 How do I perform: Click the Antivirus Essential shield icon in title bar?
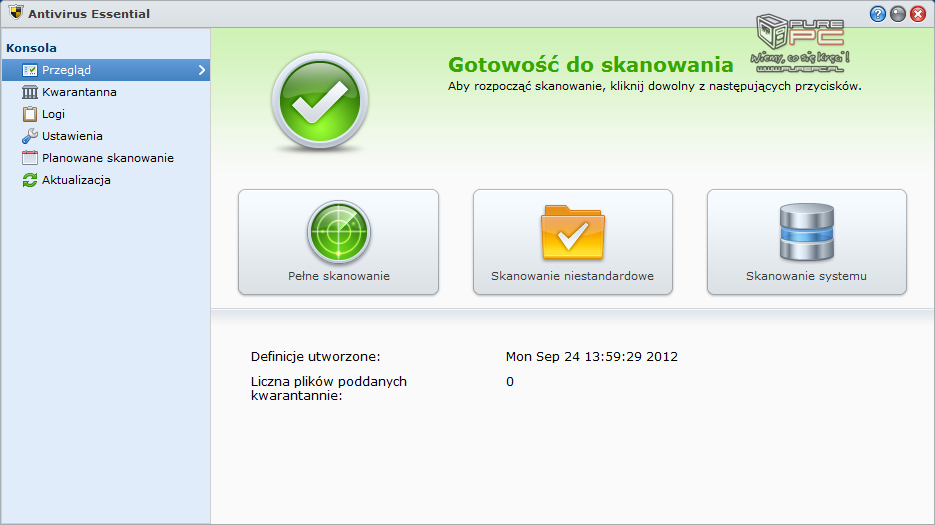pyautogui.click(x=16, y=14)
